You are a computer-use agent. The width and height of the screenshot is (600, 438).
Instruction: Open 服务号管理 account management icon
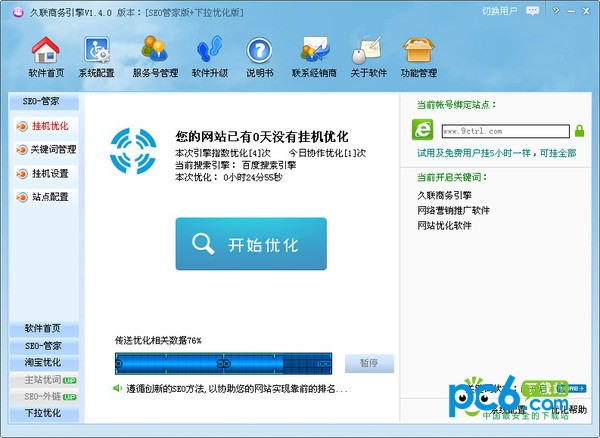point(155,57)
